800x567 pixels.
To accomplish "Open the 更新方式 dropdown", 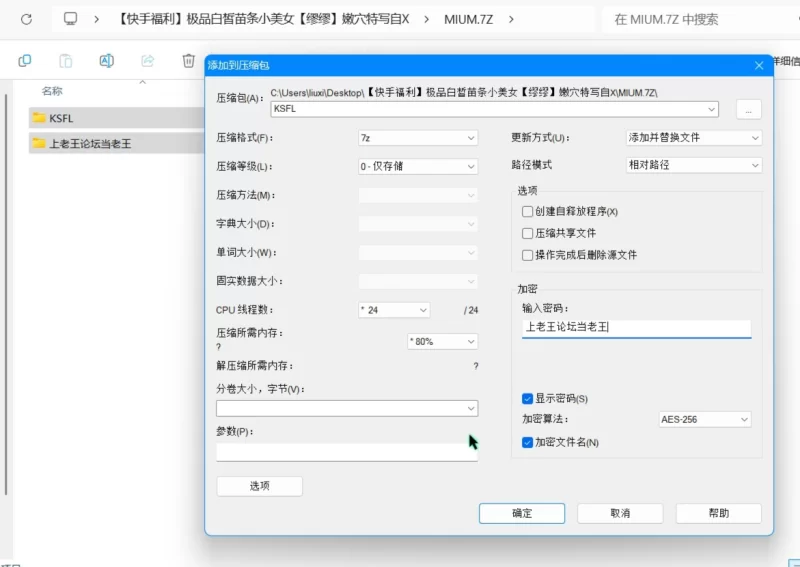I will tap(694, 138).
